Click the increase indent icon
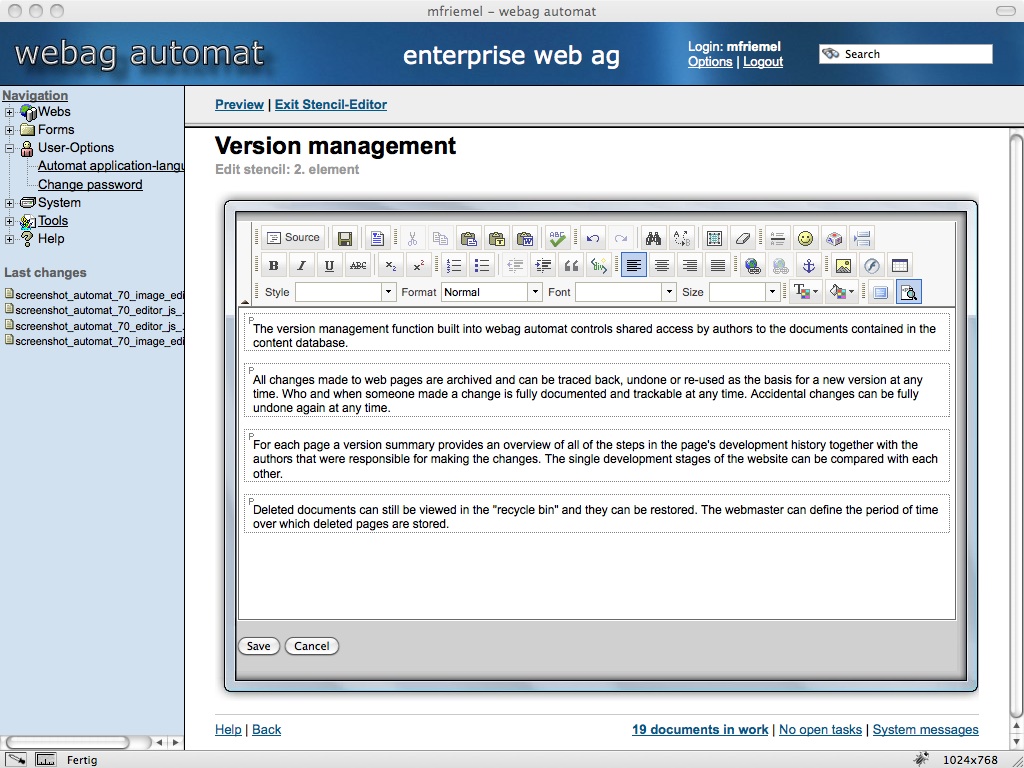 pyautogui.click(x=543, y=265)
